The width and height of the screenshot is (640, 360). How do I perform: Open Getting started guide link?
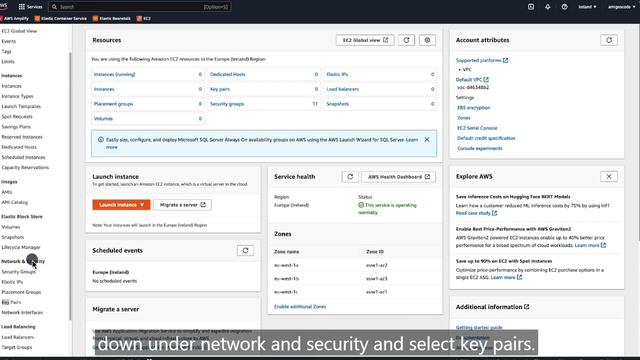pyautogui.click(x=479, y=327)
